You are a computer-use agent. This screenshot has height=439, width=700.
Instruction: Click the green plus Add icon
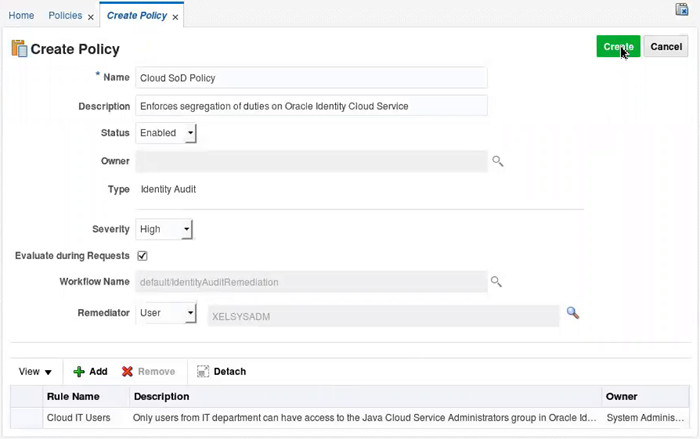click(x=80, y=371)
